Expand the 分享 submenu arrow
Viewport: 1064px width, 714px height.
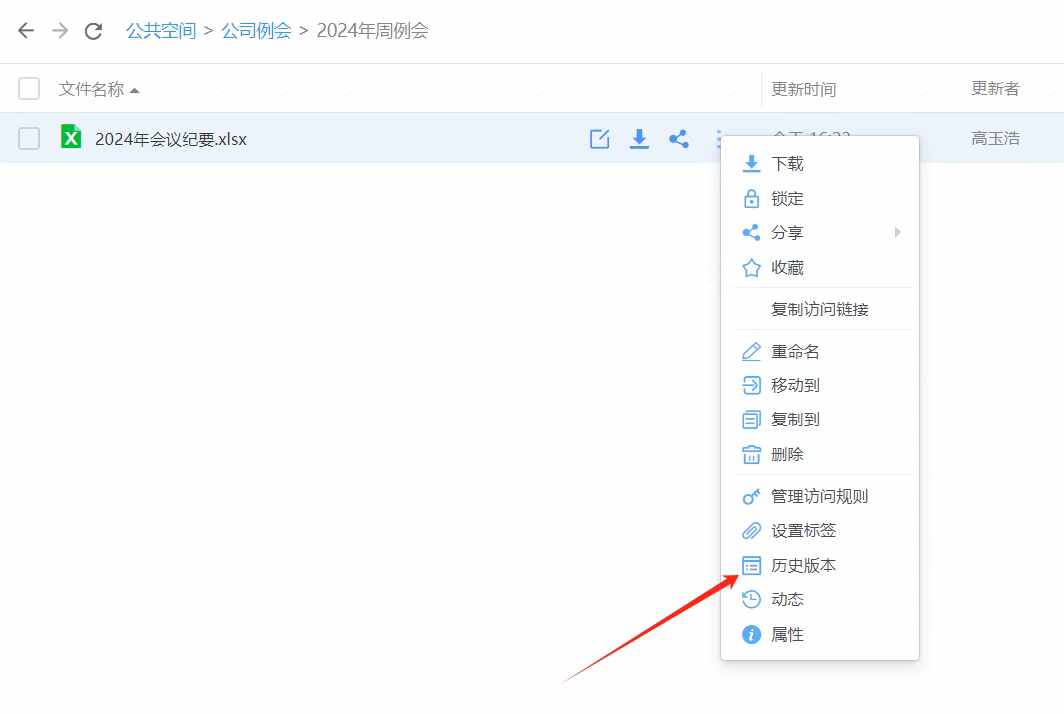click(897, 233)
